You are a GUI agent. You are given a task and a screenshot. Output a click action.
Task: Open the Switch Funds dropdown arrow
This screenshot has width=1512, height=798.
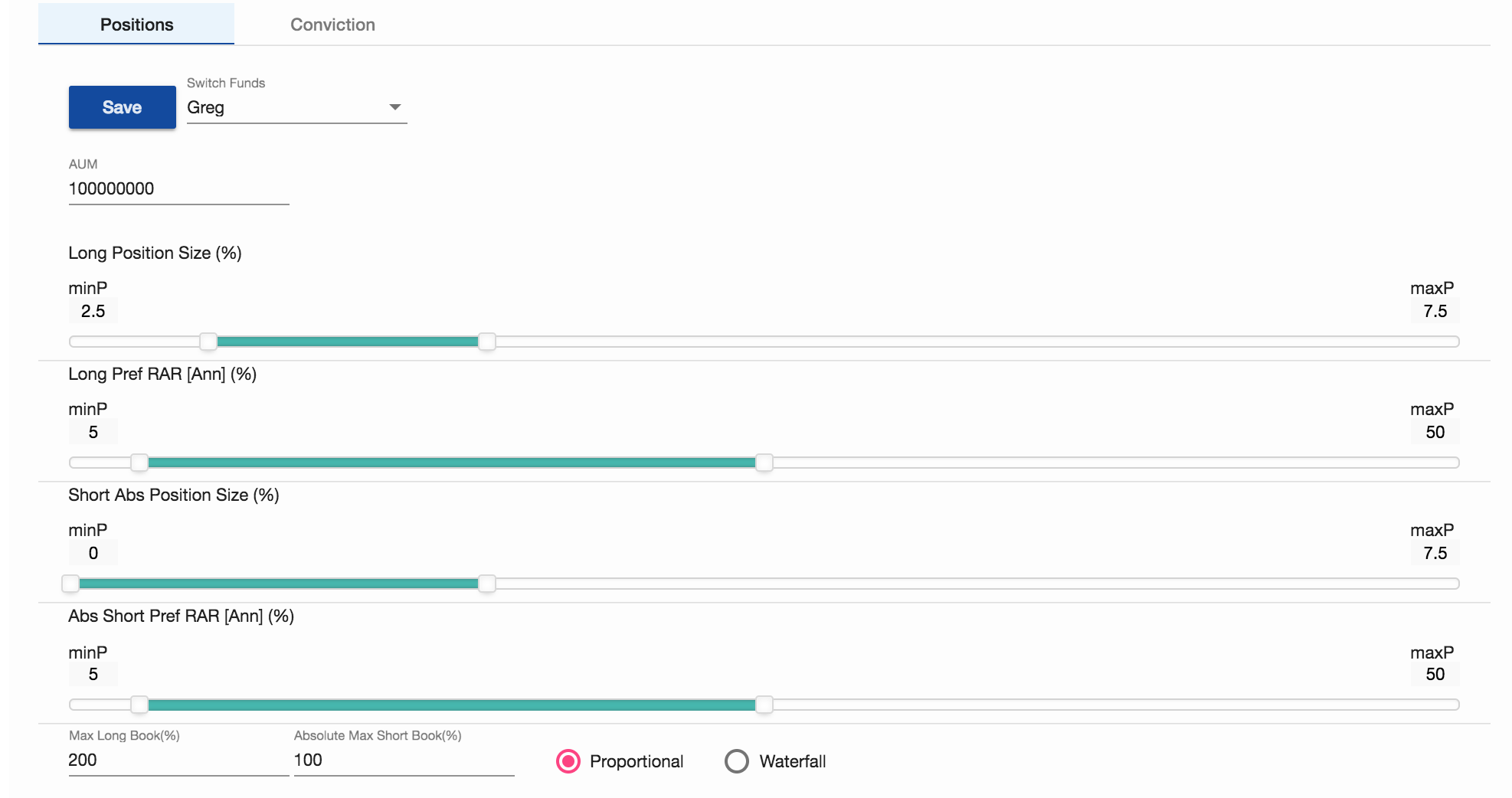(x=395, y=107)
